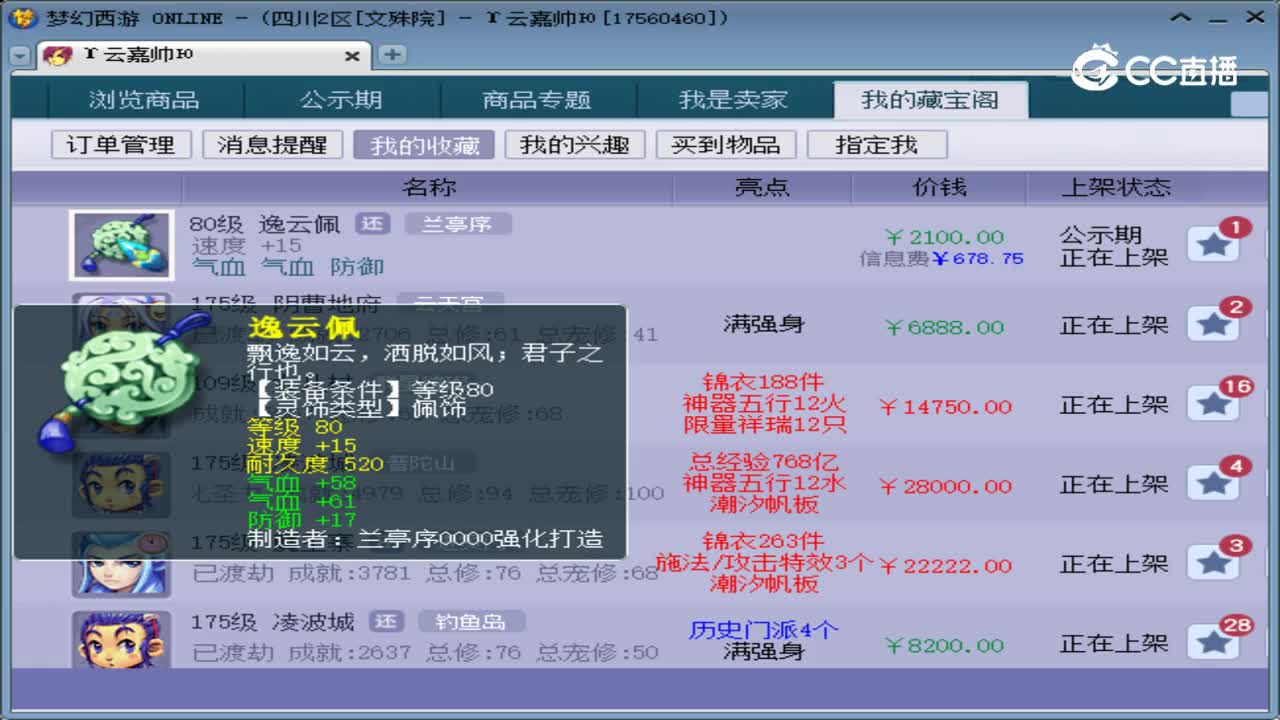The width and height of the screenshot is (1280, 720).
Task: Open 消息提醒 notifications
Action: [x=272, y=145]
